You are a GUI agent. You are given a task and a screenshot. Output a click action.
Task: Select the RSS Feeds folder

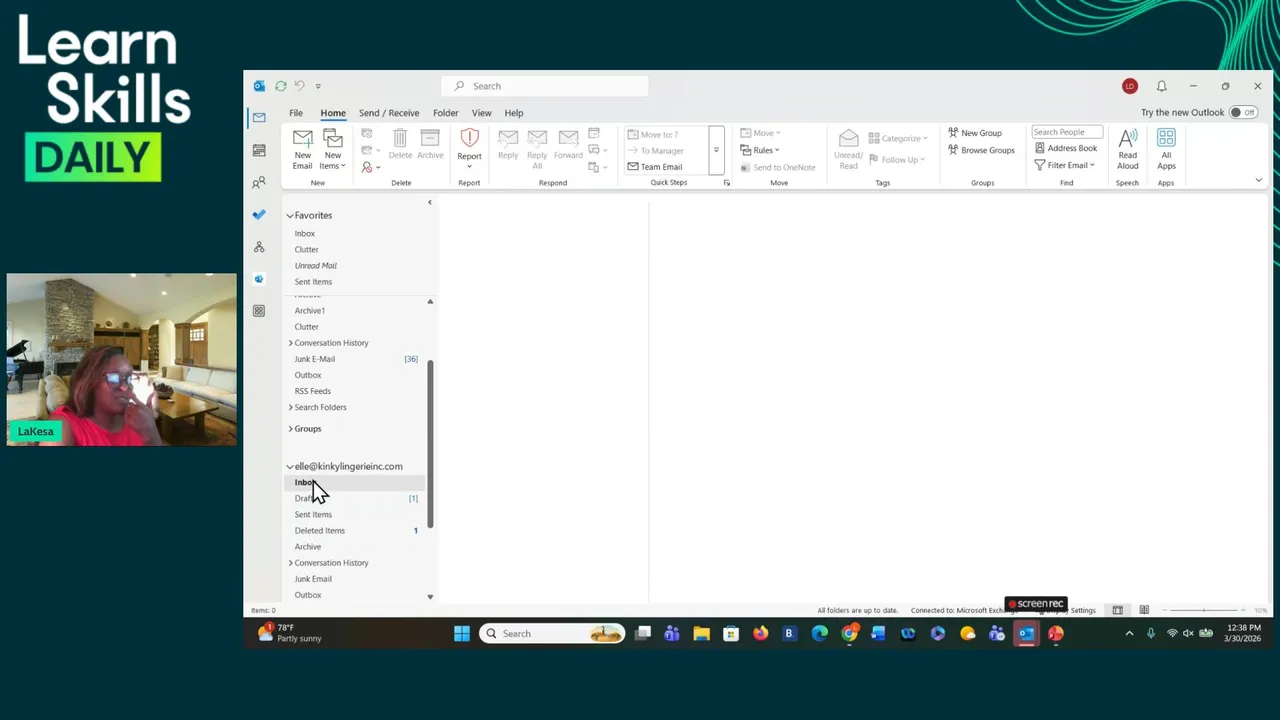tap(313, 391)
